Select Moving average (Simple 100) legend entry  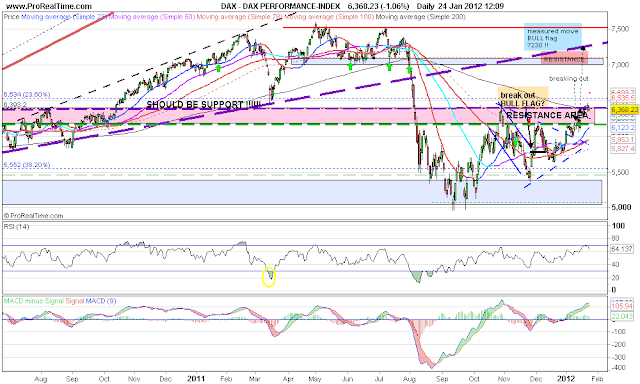(x=329, y=17)
